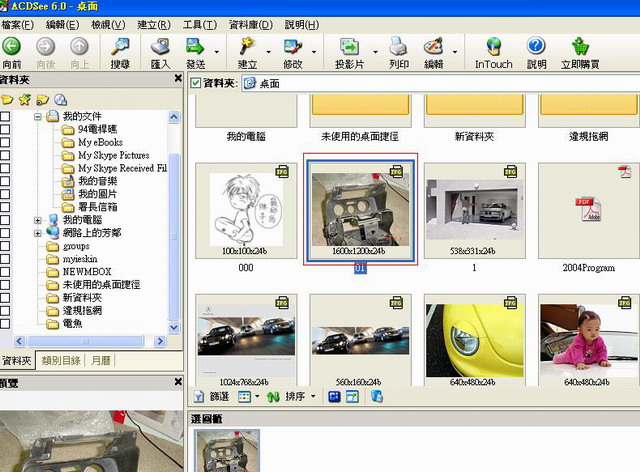Select the My eBooks folder in tree
This screenshot has width=640, height=472.
(x=100, y=143)
